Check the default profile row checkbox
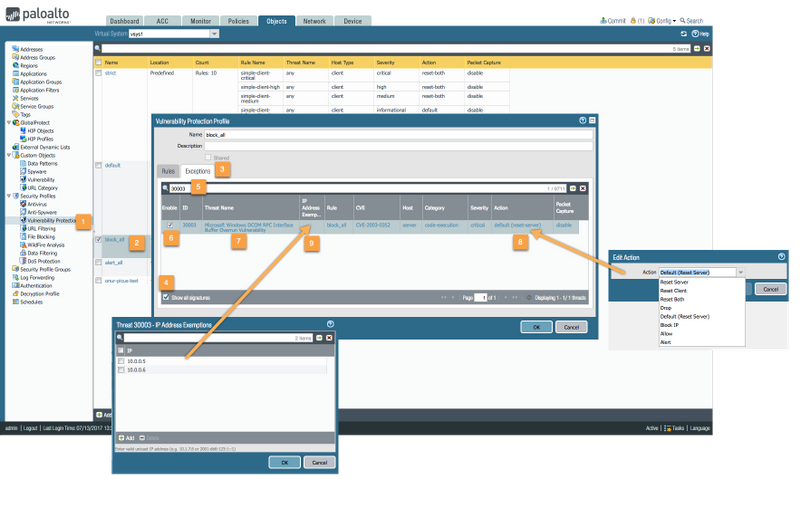Viewport: 800px width, 507px height. coord(98,165)
